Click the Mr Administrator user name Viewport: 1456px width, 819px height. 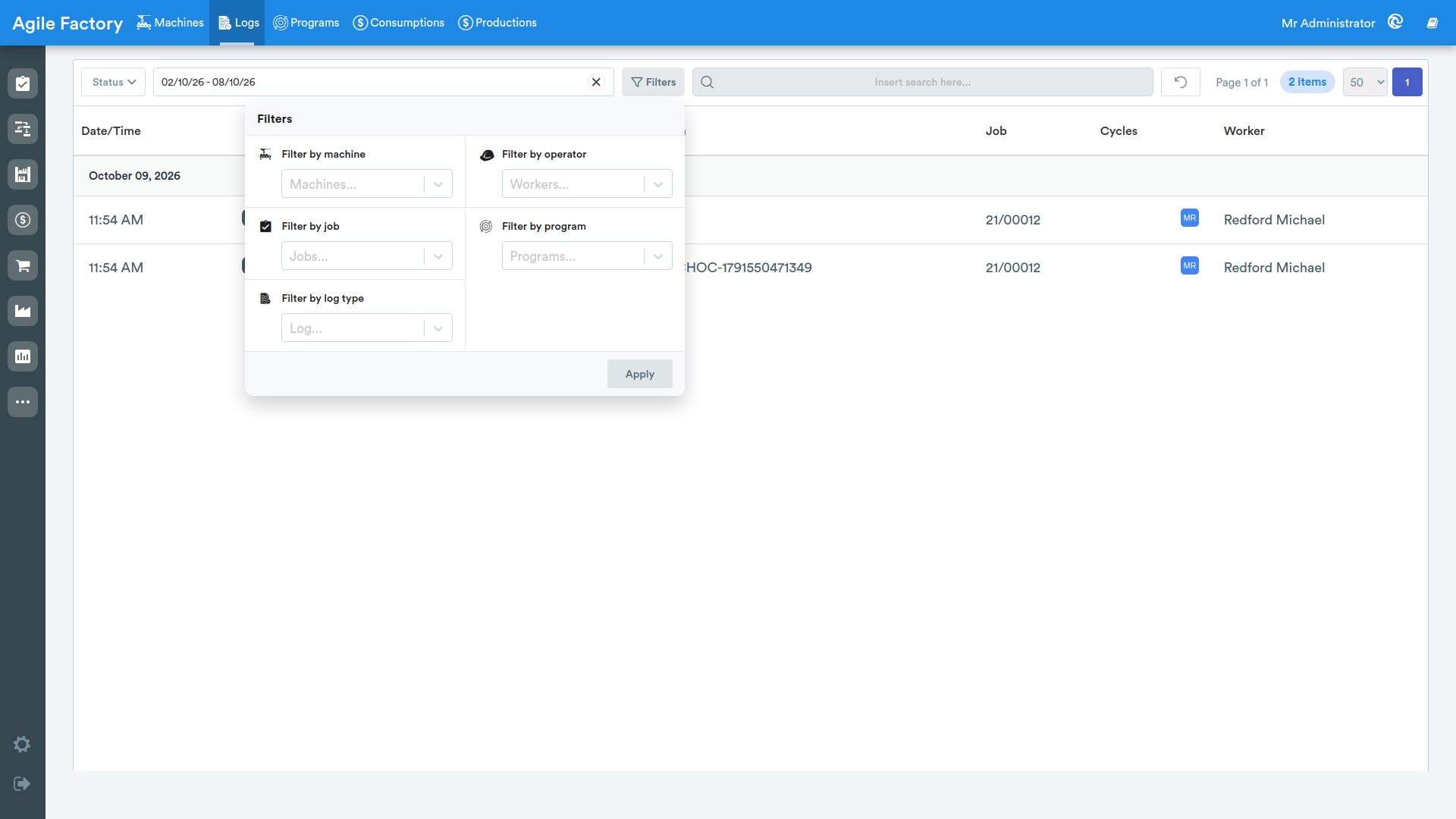tap(1328, 24)
